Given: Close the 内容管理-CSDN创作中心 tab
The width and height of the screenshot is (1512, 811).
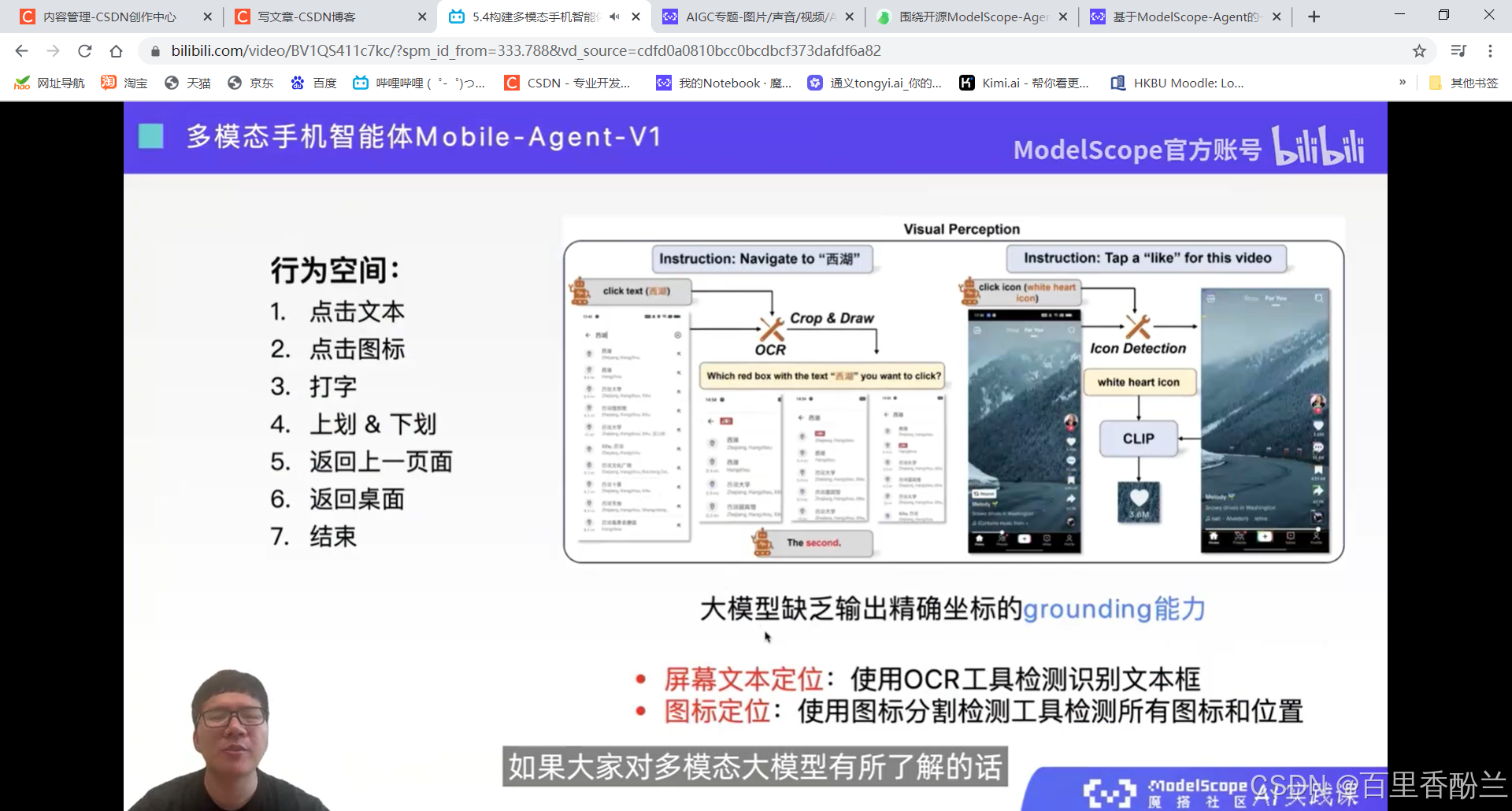Looking at the screenshot, I should (x=208, y=17).
